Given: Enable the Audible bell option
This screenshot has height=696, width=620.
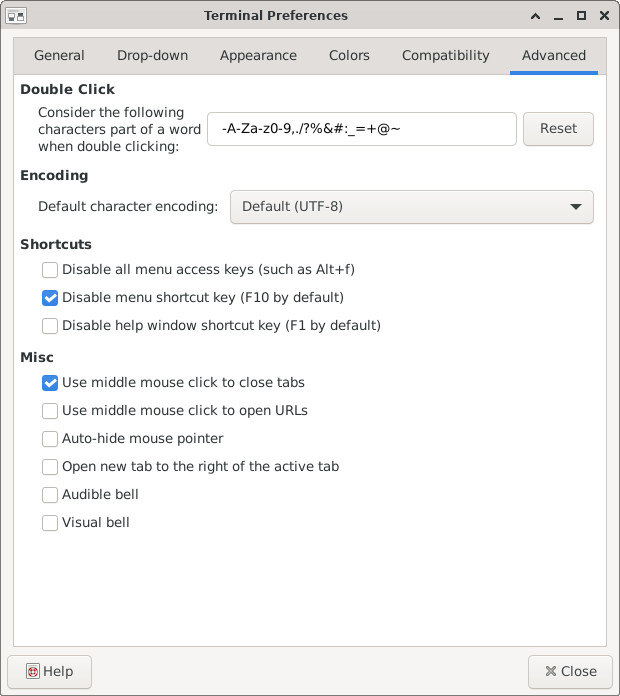Looking at the screenshot, I should point(50,495).
